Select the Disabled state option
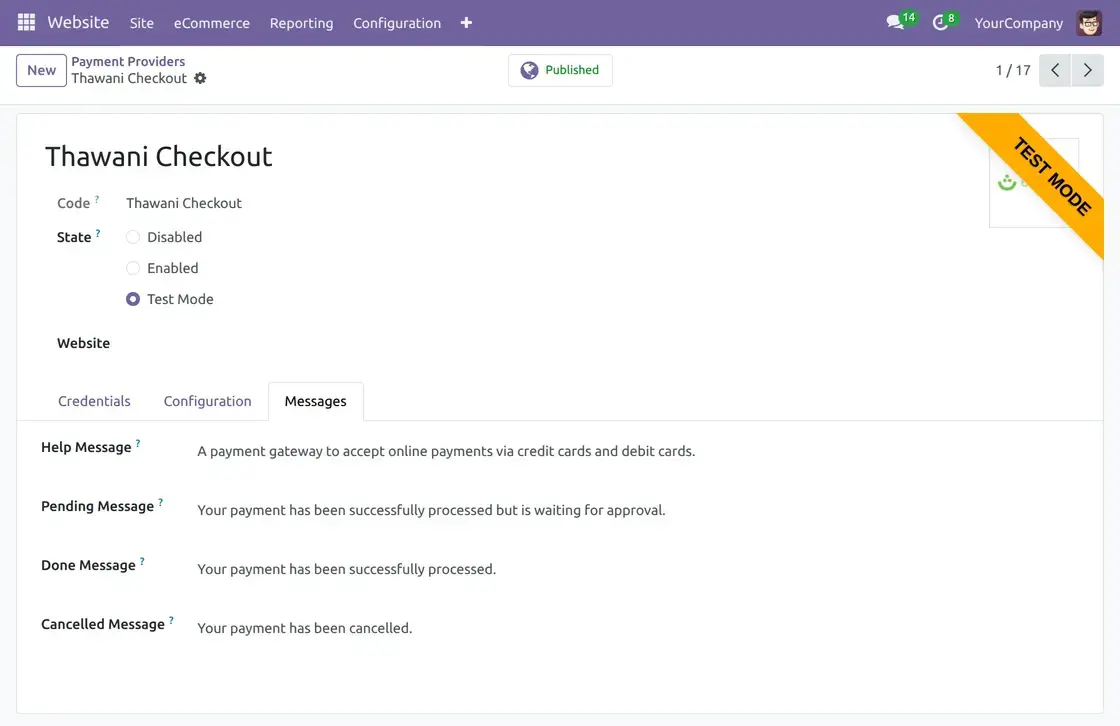 133,237
